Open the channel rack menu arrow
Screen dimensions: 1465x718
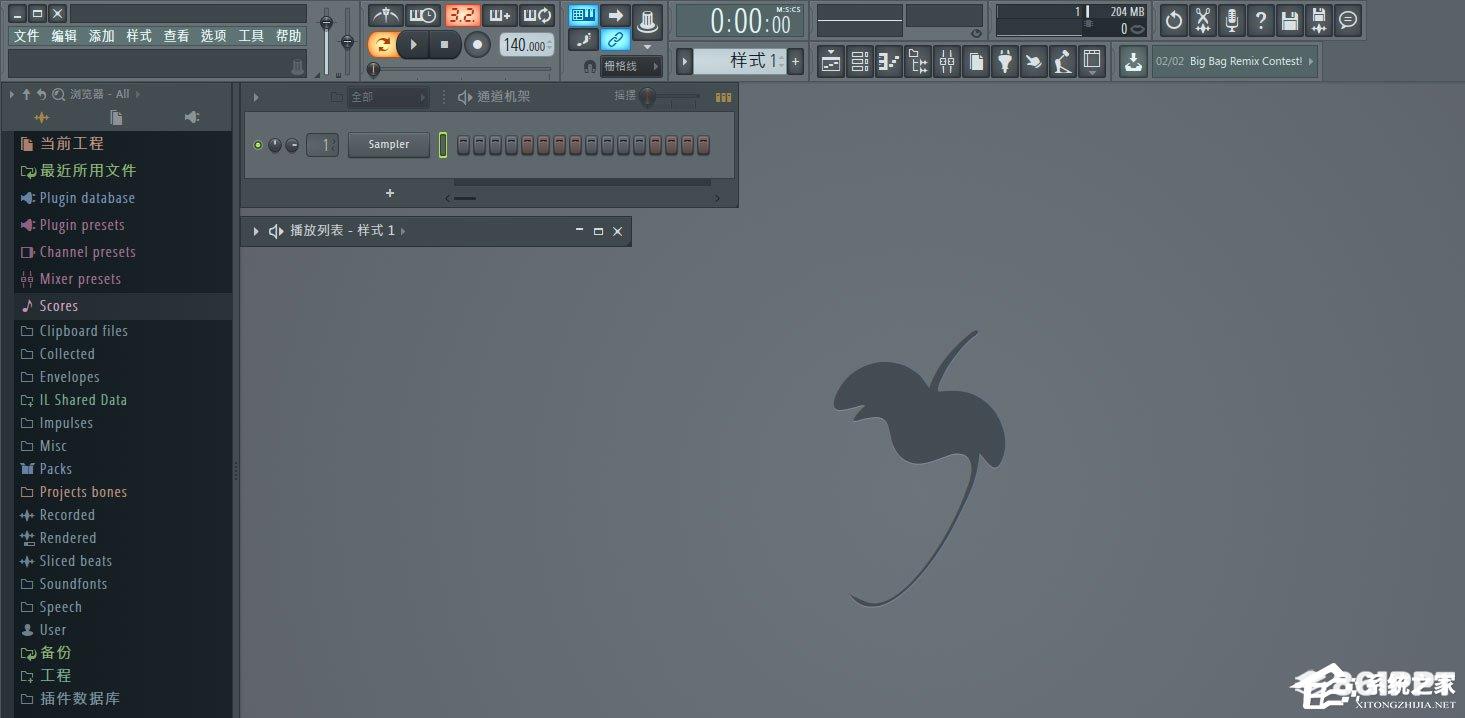tap(256, 97)
